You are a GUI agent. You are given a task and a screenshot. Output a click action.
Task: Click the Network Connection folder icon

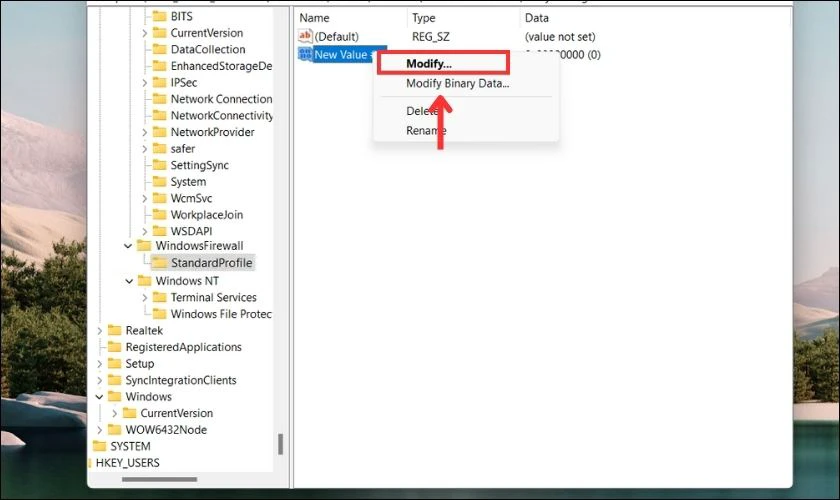(160, 99)
